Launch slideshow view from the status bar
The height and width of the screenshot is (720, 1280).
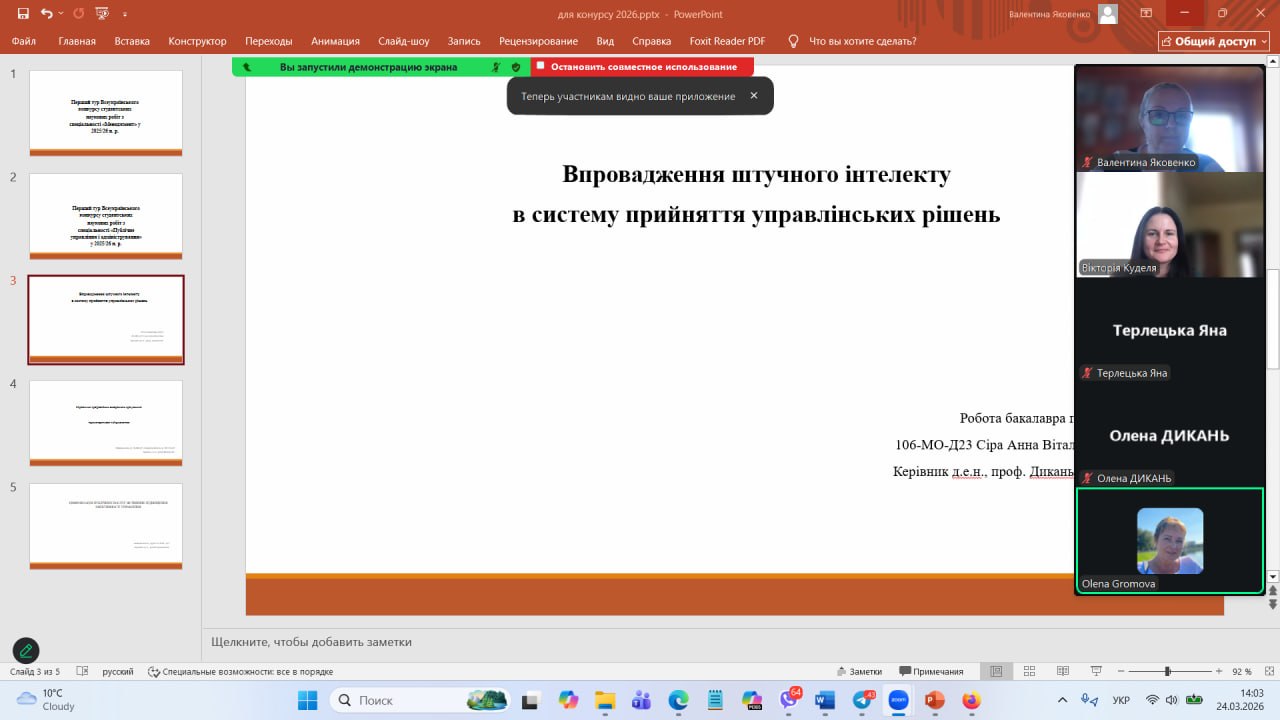pos(1097,671)
